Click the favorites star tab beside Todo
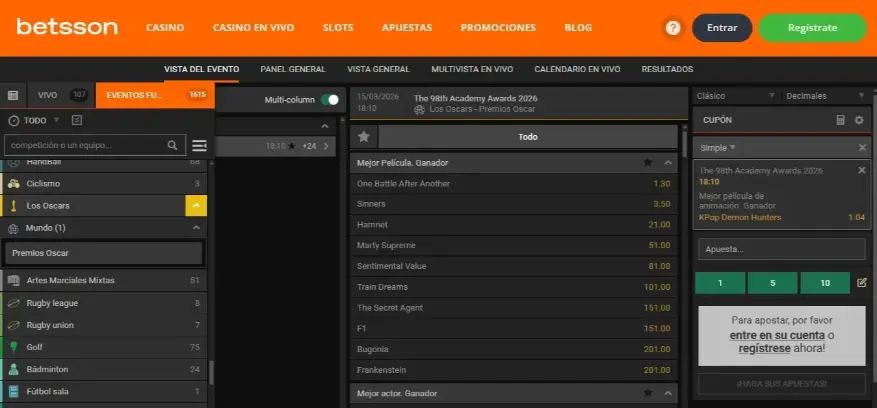Screen dimensions: 877x408 tap(364, 137)
